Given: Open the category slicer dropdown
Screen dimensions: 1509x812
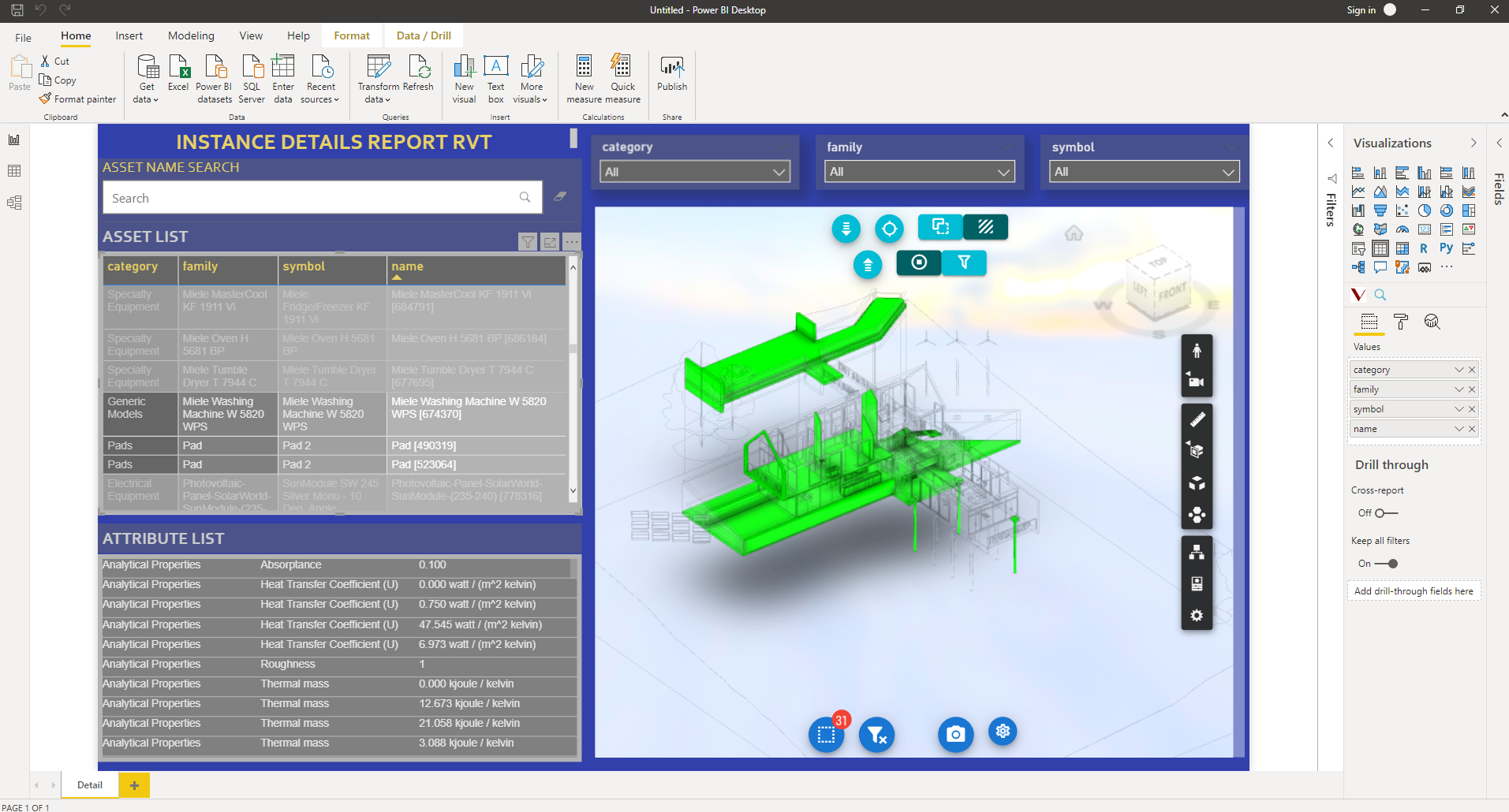Looking at the screenshot, I should (x=778, y=171).
